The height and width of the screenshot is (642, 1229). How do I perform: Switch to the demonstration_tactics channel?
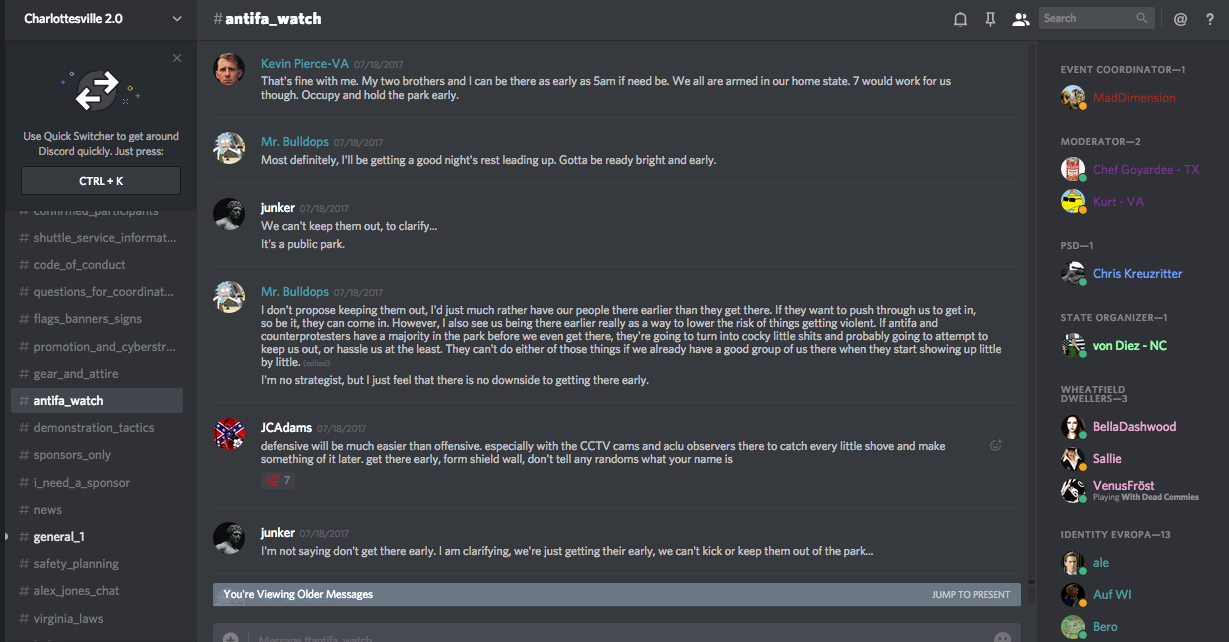point(94,428)
